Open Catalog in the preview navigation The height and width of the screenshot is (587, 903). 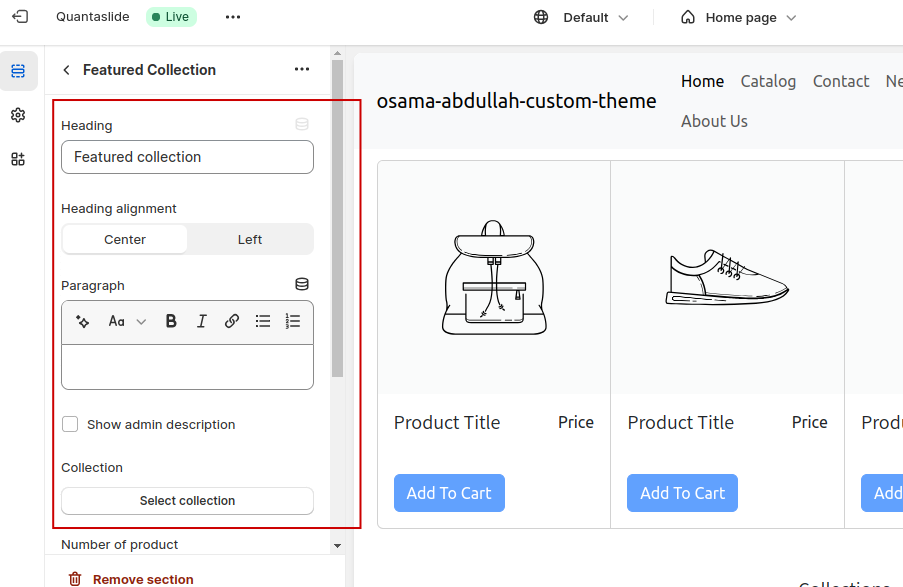coord(768,81)
